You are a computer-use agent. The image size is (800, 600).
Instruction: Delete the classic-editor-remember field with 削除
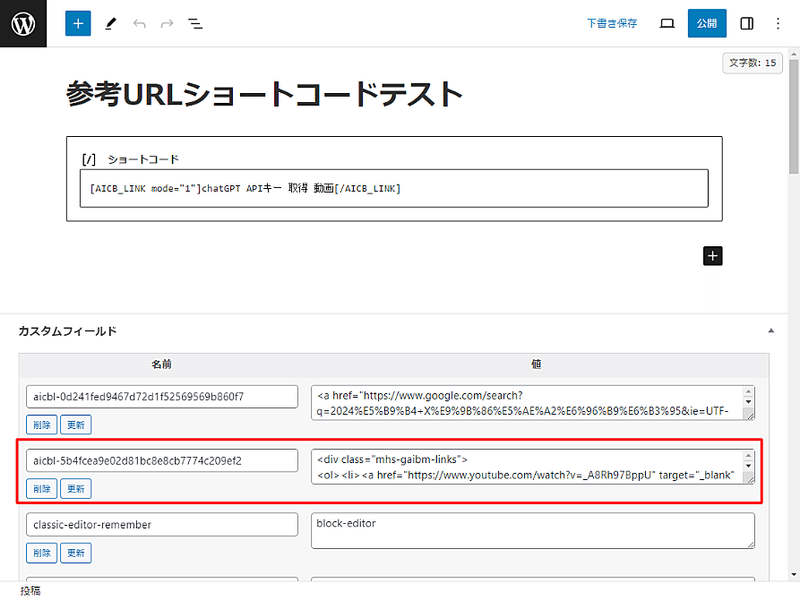point(42,553)
